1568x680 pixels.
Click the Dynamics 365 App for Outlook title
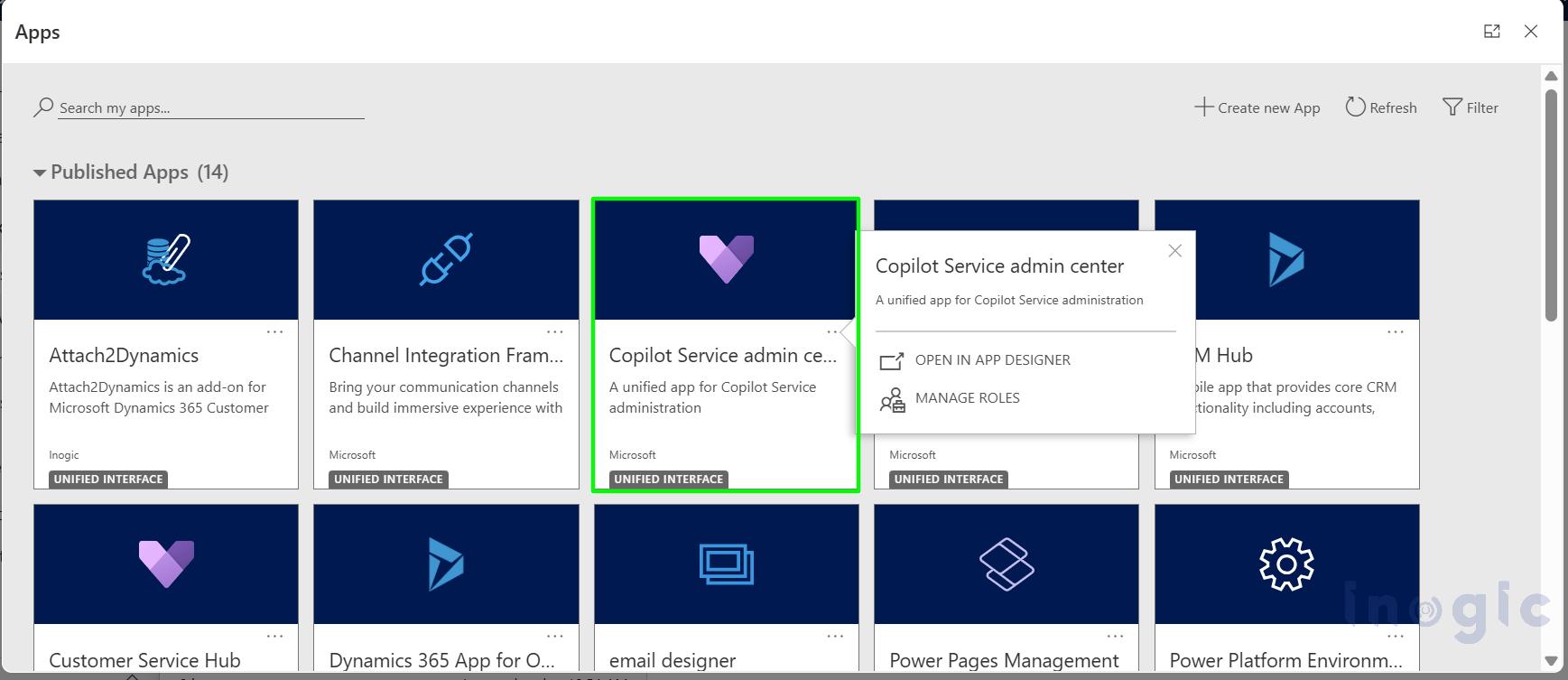[441, 660]
